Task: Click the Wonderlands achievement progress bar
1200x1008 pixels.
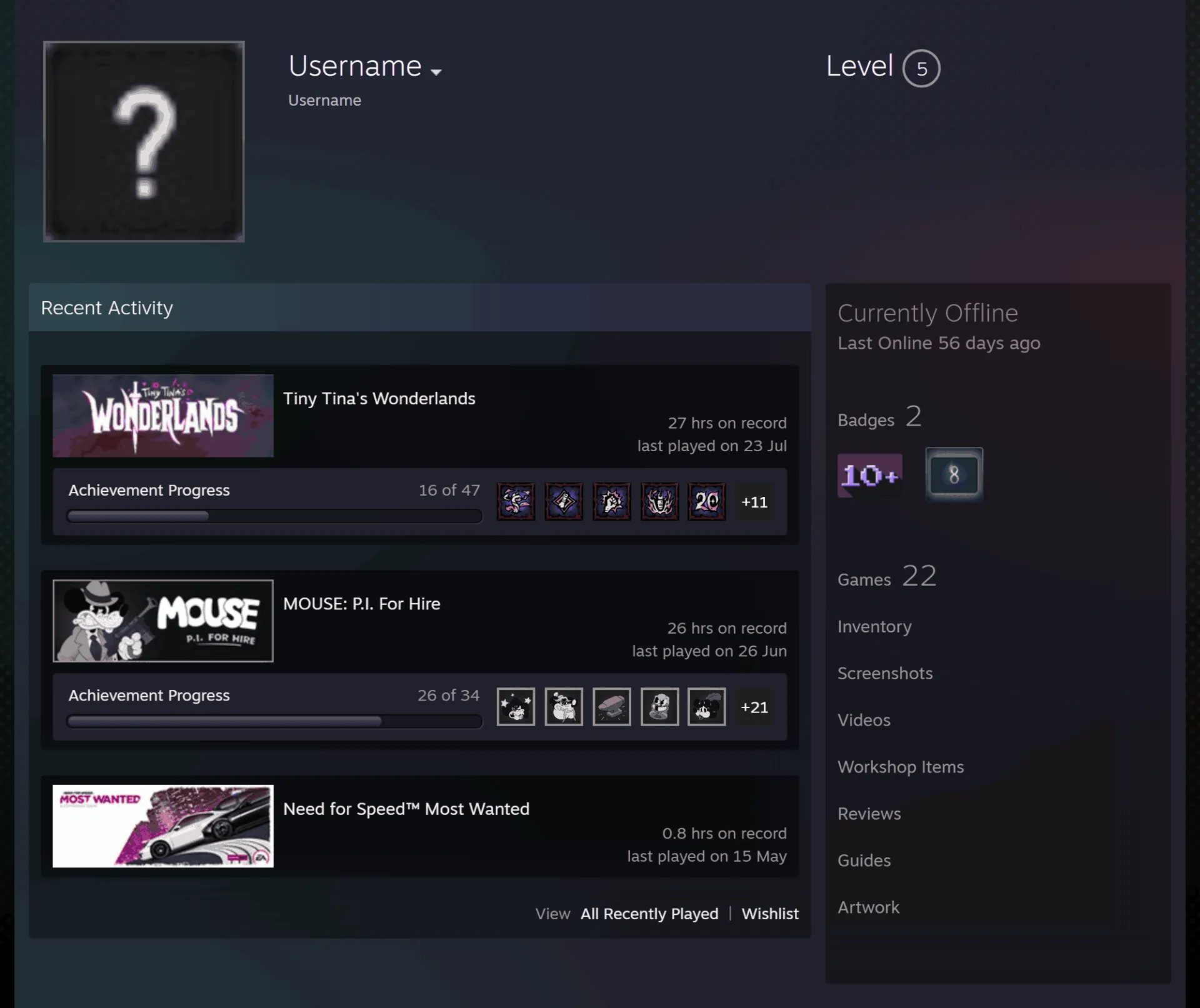Action: (274, 516)
